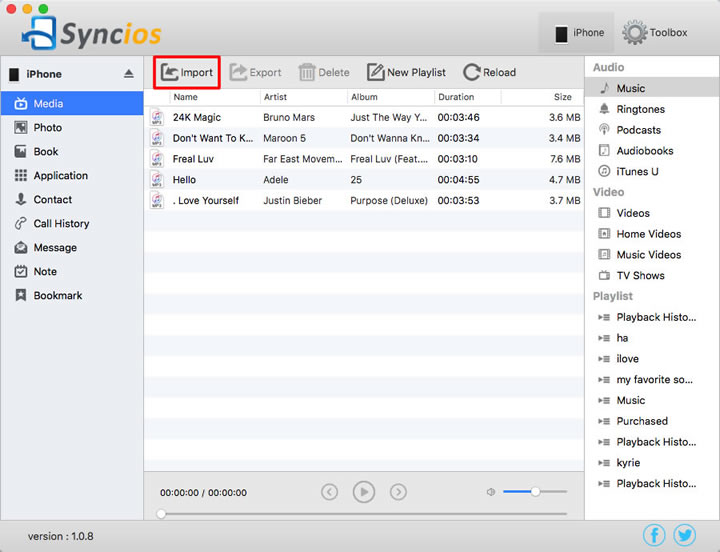Click the MP3 icon beside 24K Magic
This screenshot has width=720, height=552.
157,117
